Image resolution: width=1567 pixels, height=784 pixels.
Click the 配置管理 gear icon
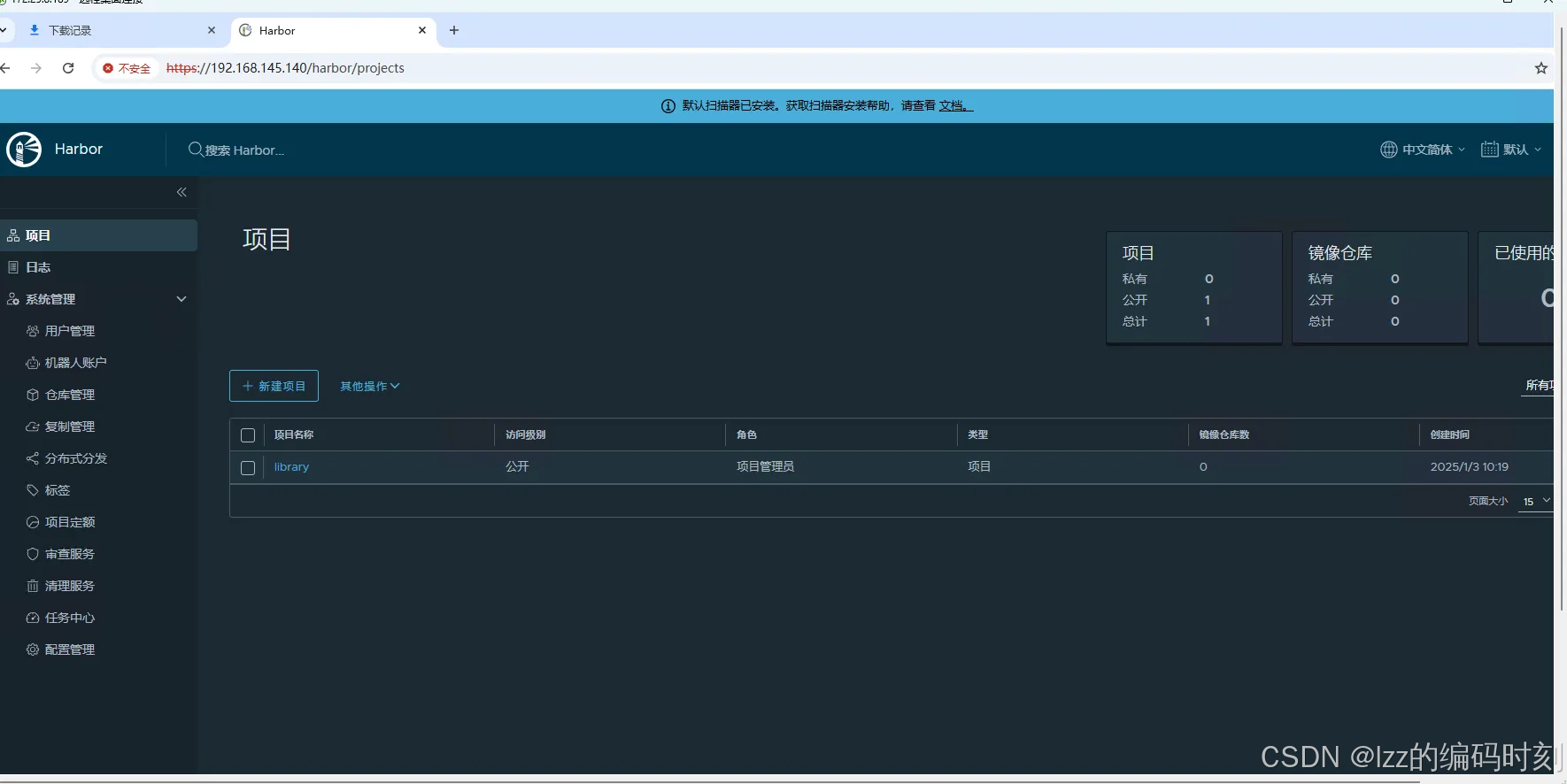[33, 649]
